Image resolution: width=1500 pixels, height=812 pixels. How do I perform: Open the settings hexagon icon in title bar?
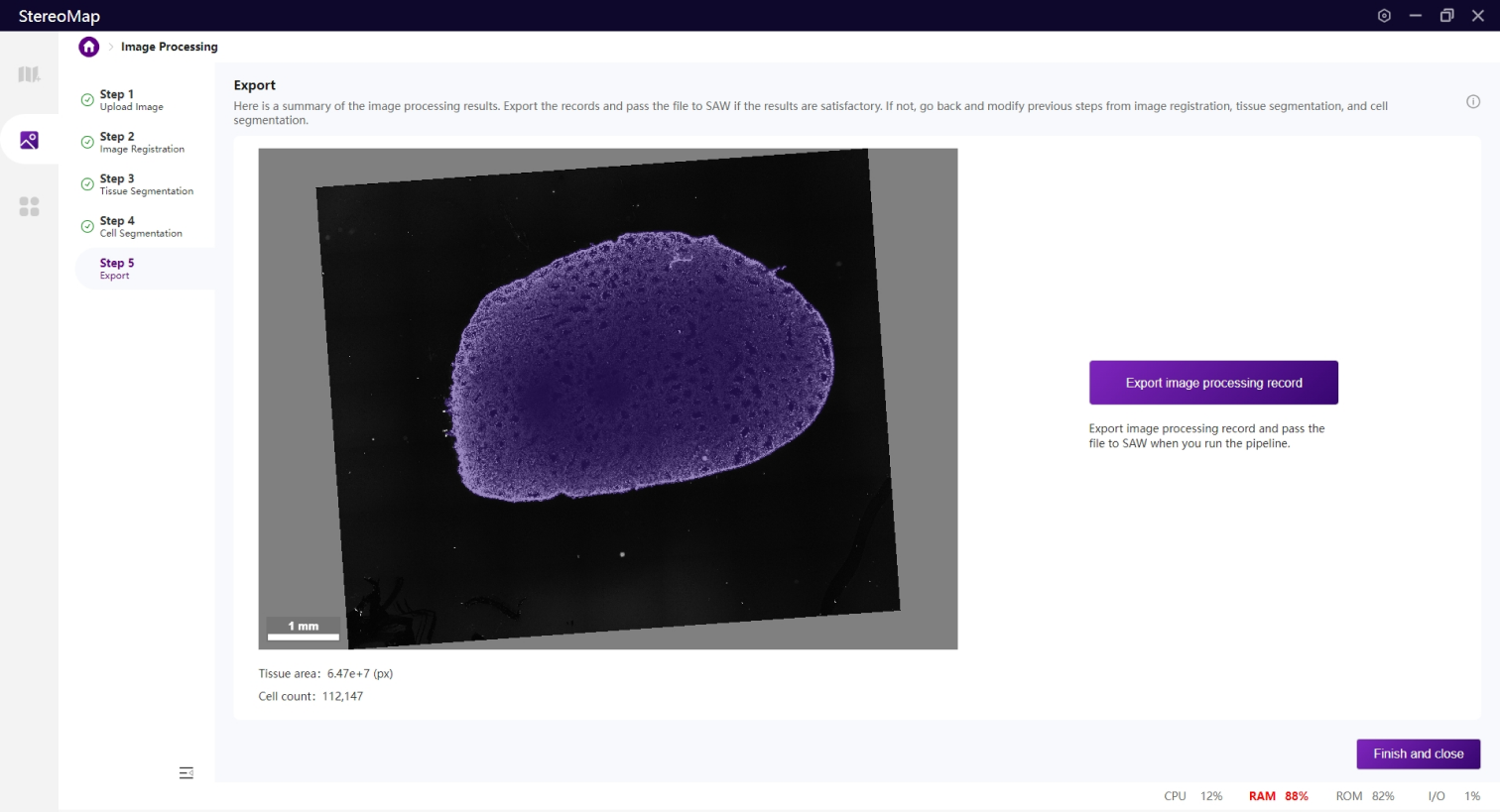click(1384, 16)
